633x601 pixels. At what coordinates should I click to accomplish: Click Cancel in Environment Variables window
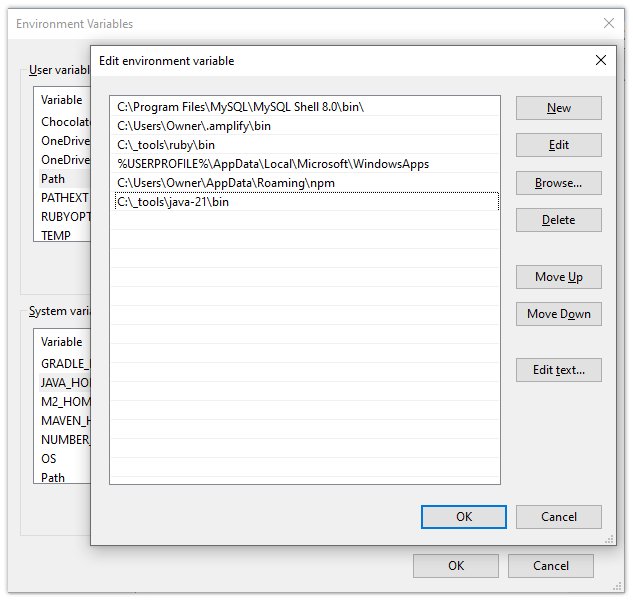pos(551,565)
